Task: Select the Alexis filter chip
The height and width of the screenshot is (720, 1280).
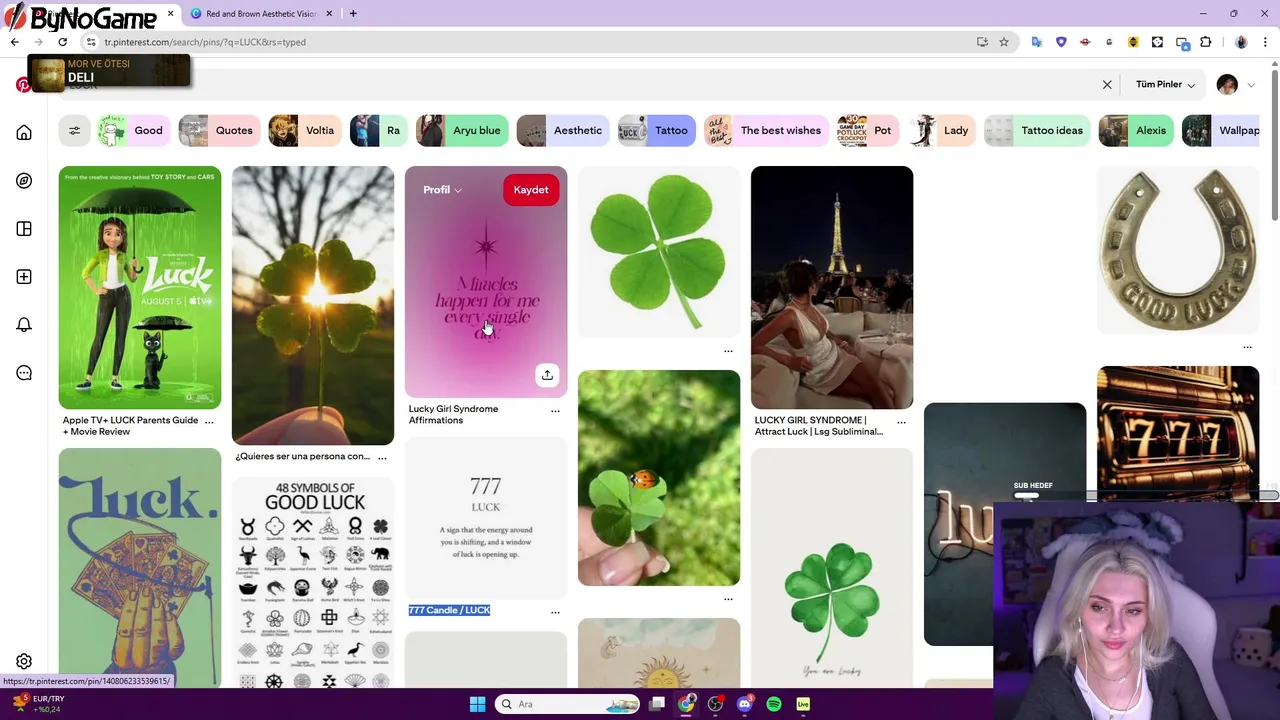Action: point(1135,131)
